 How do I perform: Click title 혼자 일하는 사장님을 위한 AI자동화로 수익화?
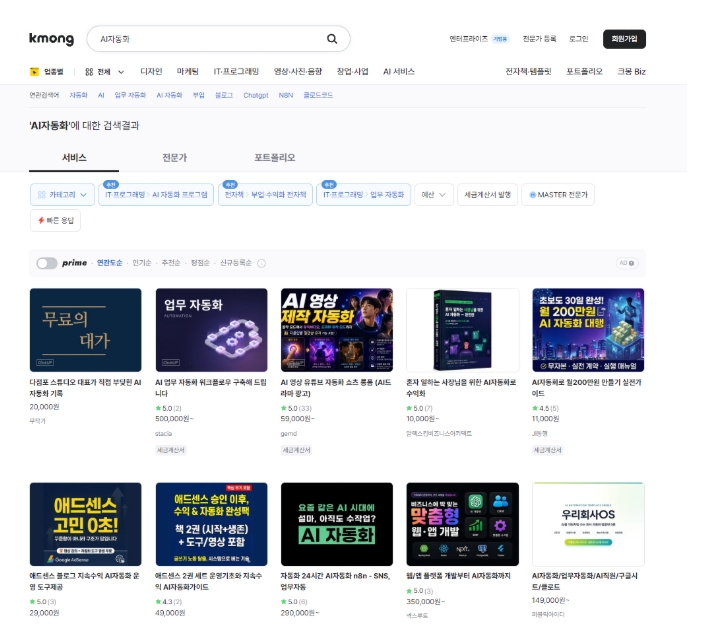461,388
